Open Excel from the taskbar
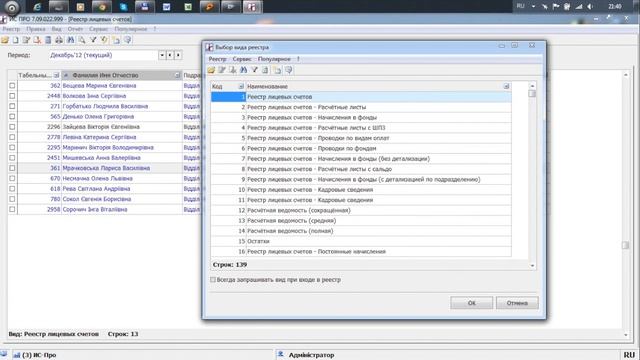 pyautogui.click(x=188, y=7)
